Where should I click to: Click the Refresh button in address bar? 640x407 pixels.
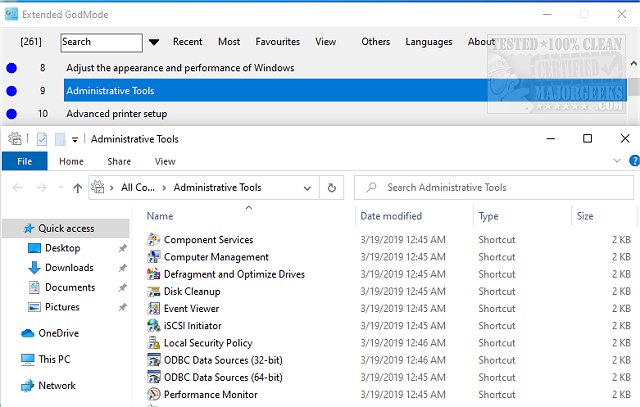(332, 187)
